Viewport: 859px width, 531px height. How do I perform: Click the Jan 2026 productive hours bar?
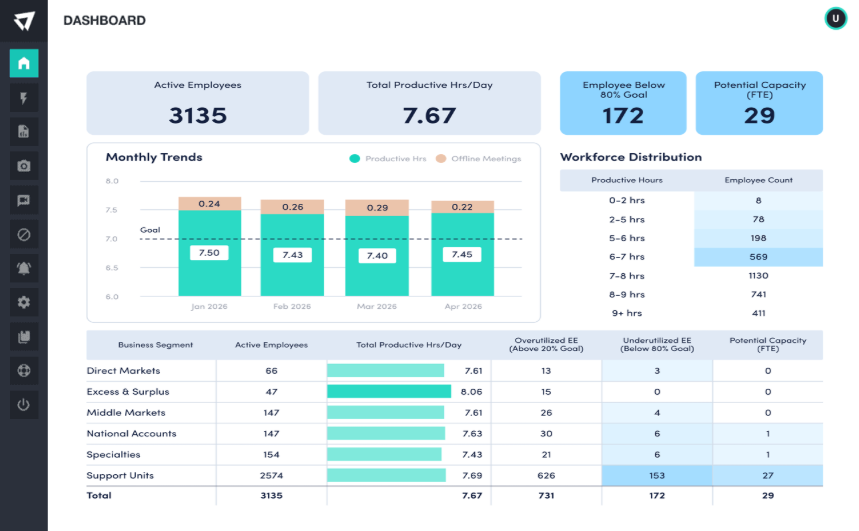(210, 253)
